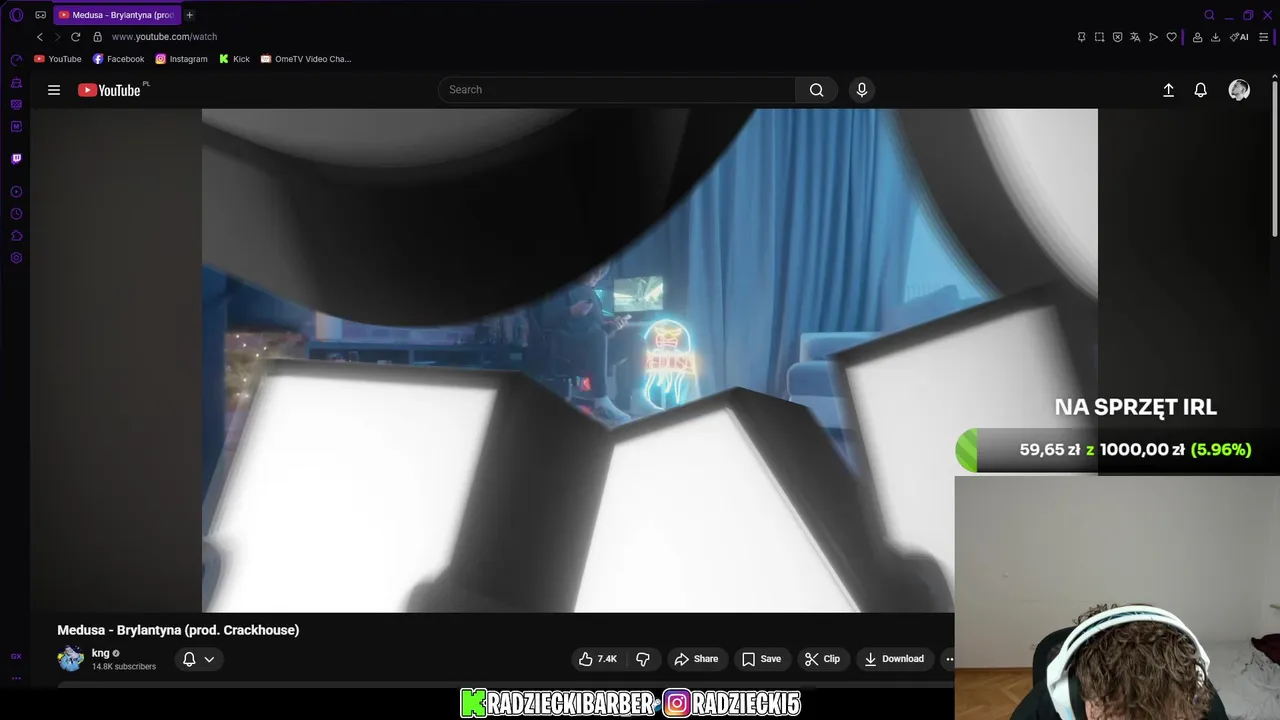Open Easy Setup sliders icon
1280x720 pixels.
coord(1264,37)
